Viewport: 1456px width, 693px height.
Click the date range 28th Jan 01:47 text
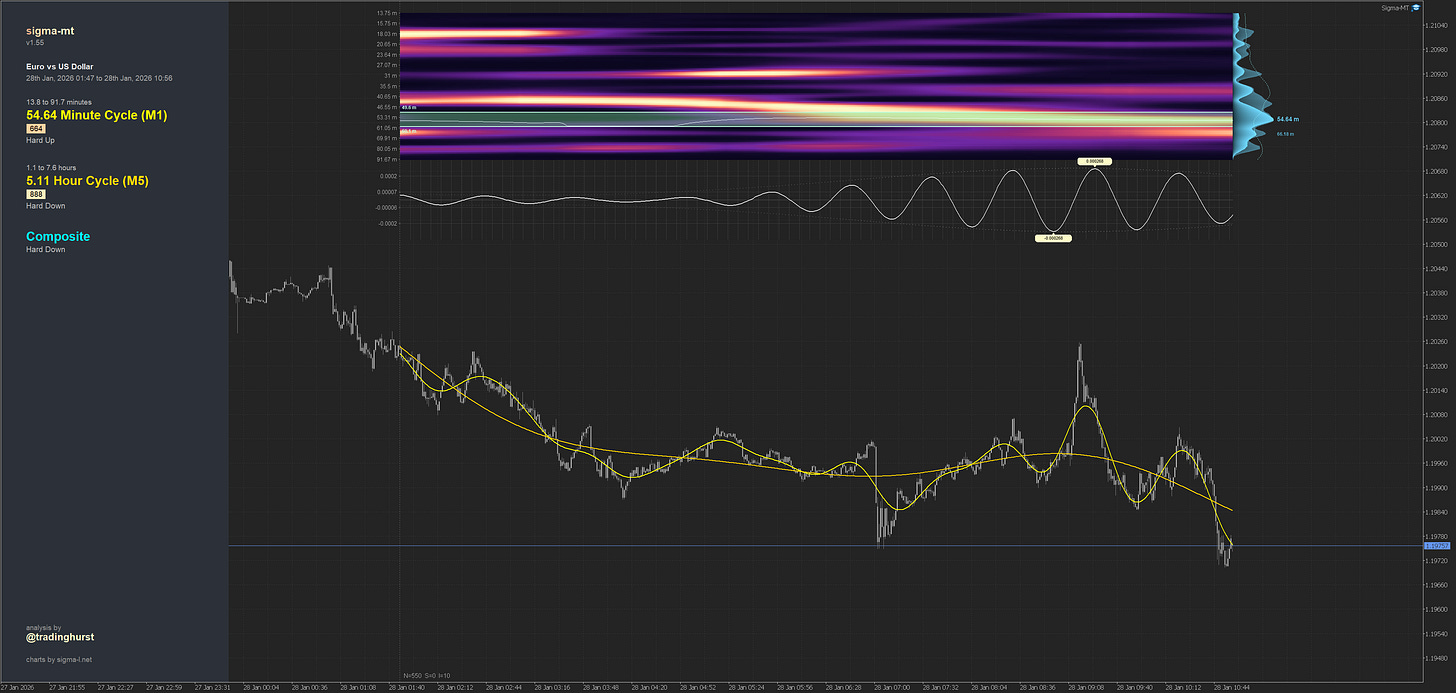coord(100,77)
